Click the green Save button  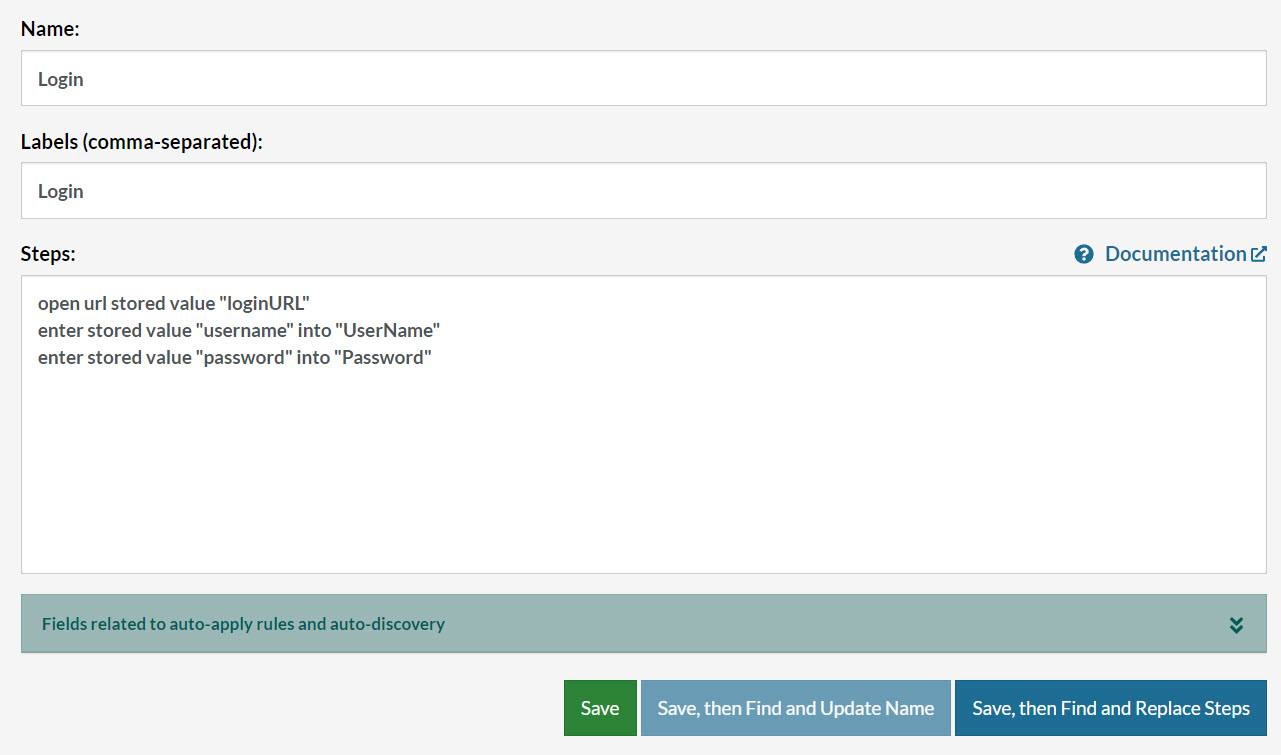tap(600, 708)
